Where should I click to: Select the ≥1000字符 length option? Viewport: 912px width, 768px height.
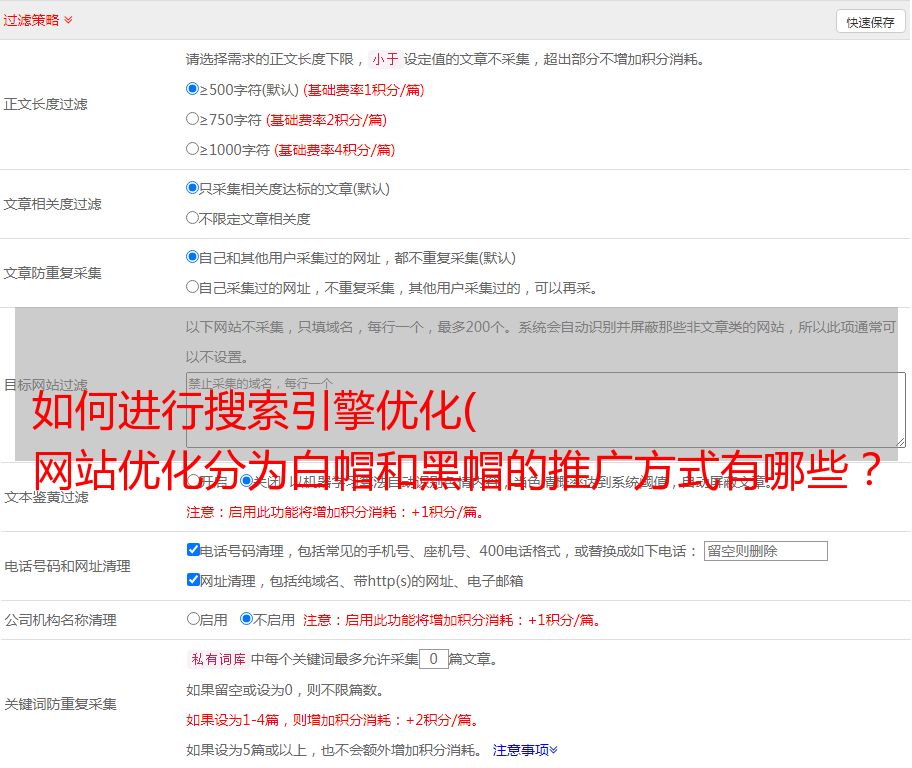click(x=193, y=148)
